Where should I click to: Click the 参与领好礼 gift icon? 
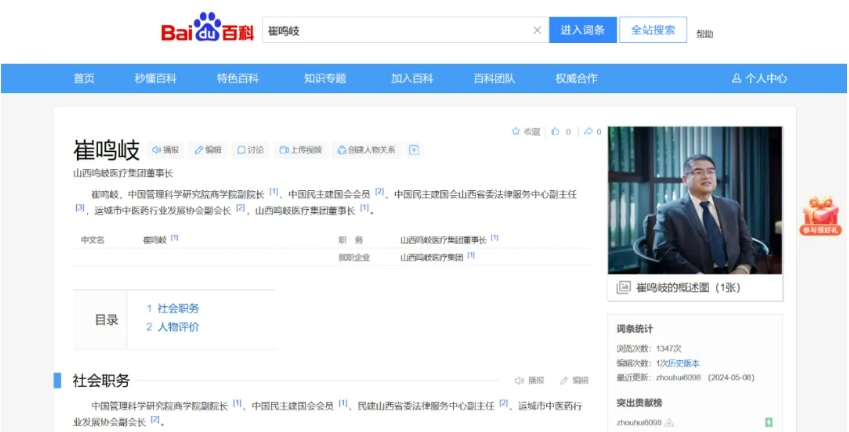coord(820,216)
